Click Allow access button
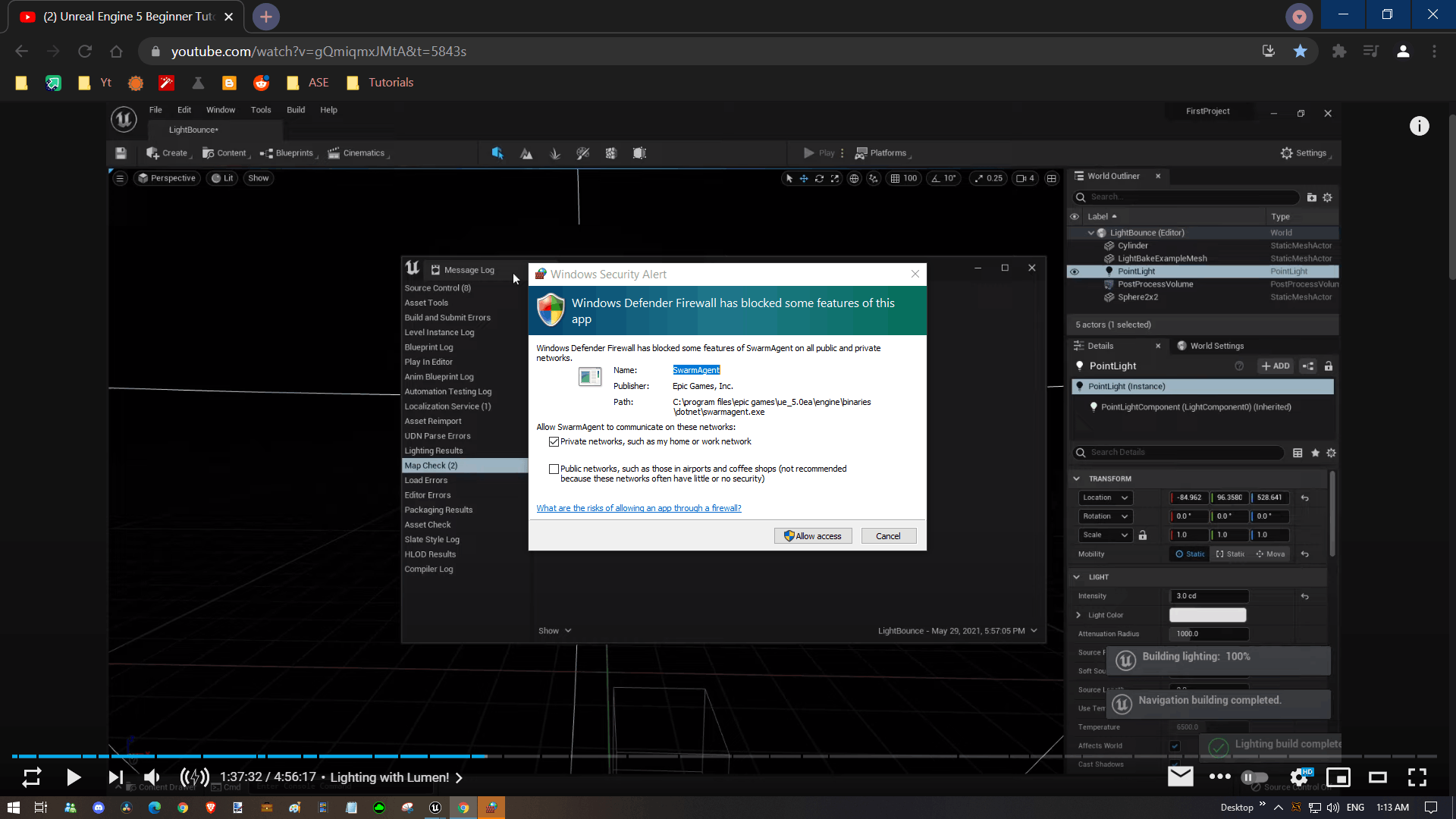Image resolution: width=1456 pixels, height=819 pixels. 812,536
